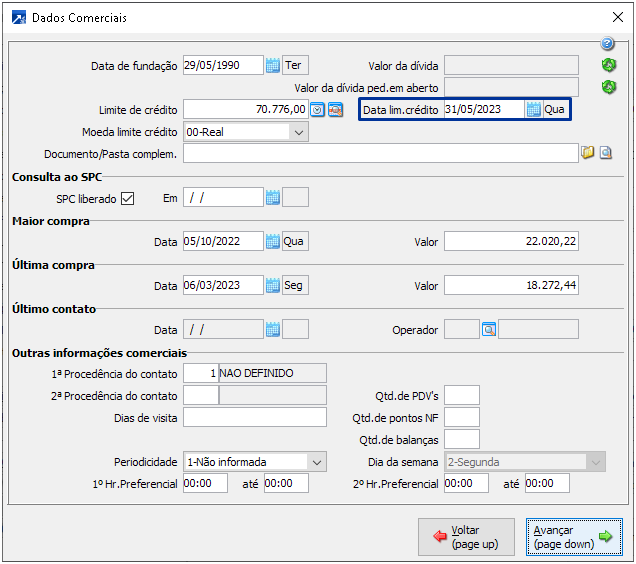Image resolution: width=636 pixels, height=564 pixels.
Task: Refresh the Valor da dívida value
Action: pyautogui.click(x=608, y=66)
